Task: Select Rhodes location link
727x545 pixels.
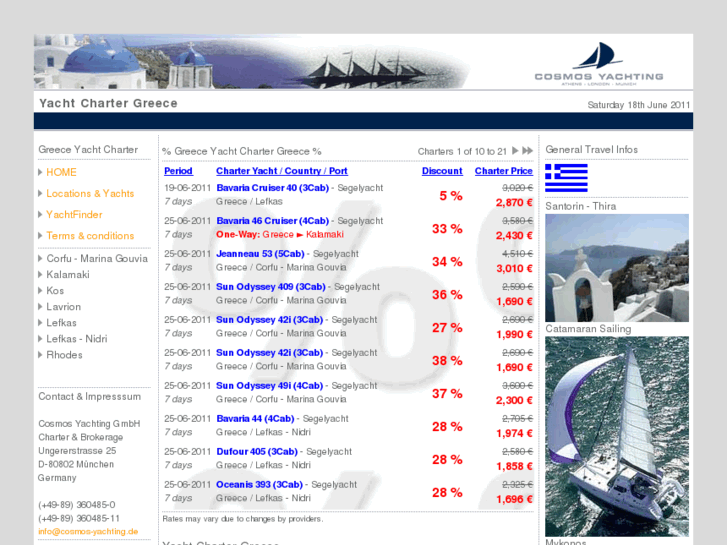Action: coord(64,355)
